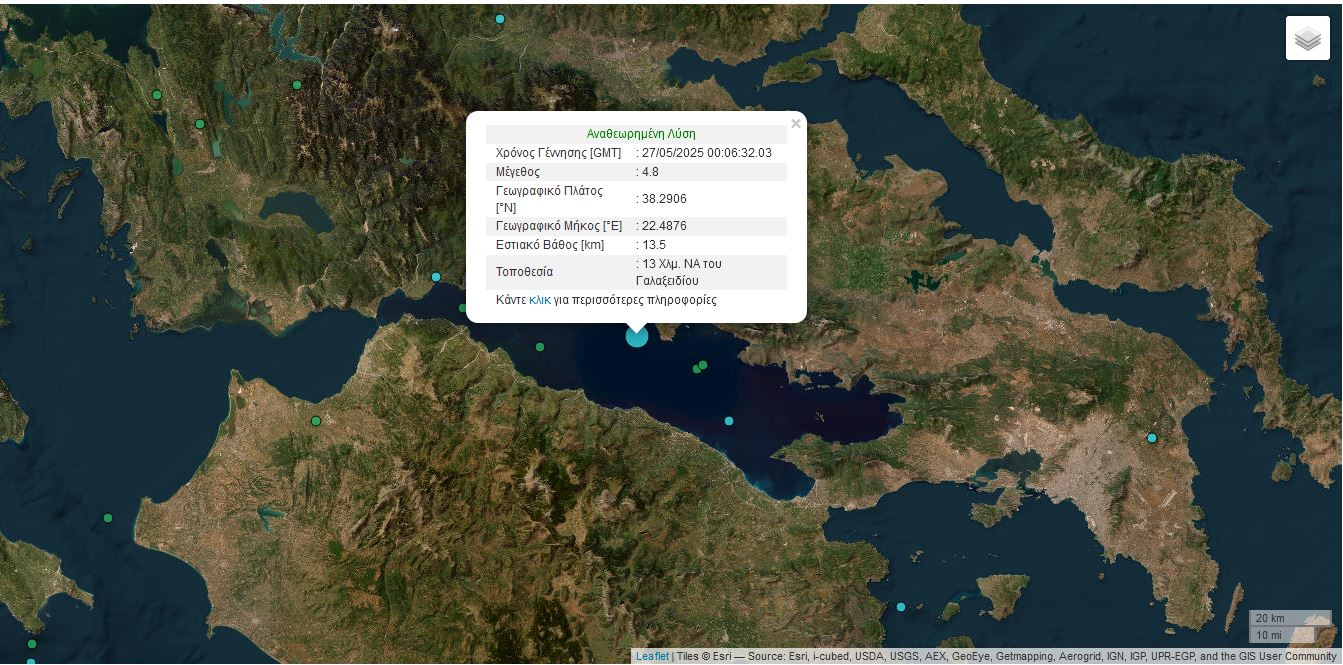Image resolution: width=1343 pixels, height=665 pixels.
Task: Click the location text "13 Χλμ. ΝΑ του Γαλαξειδίου"
Action: pos(680,272)
